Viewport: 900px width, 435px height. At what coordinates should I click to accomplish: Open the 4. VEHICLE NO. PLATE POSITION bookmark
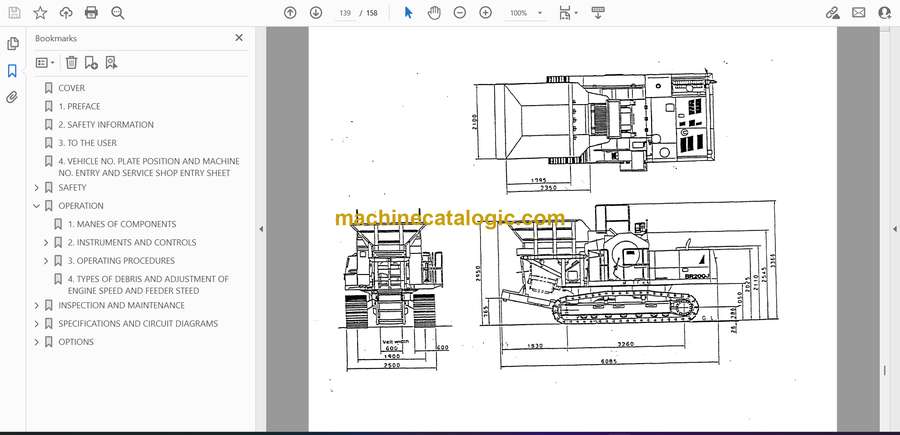click(x=149, y=167)
